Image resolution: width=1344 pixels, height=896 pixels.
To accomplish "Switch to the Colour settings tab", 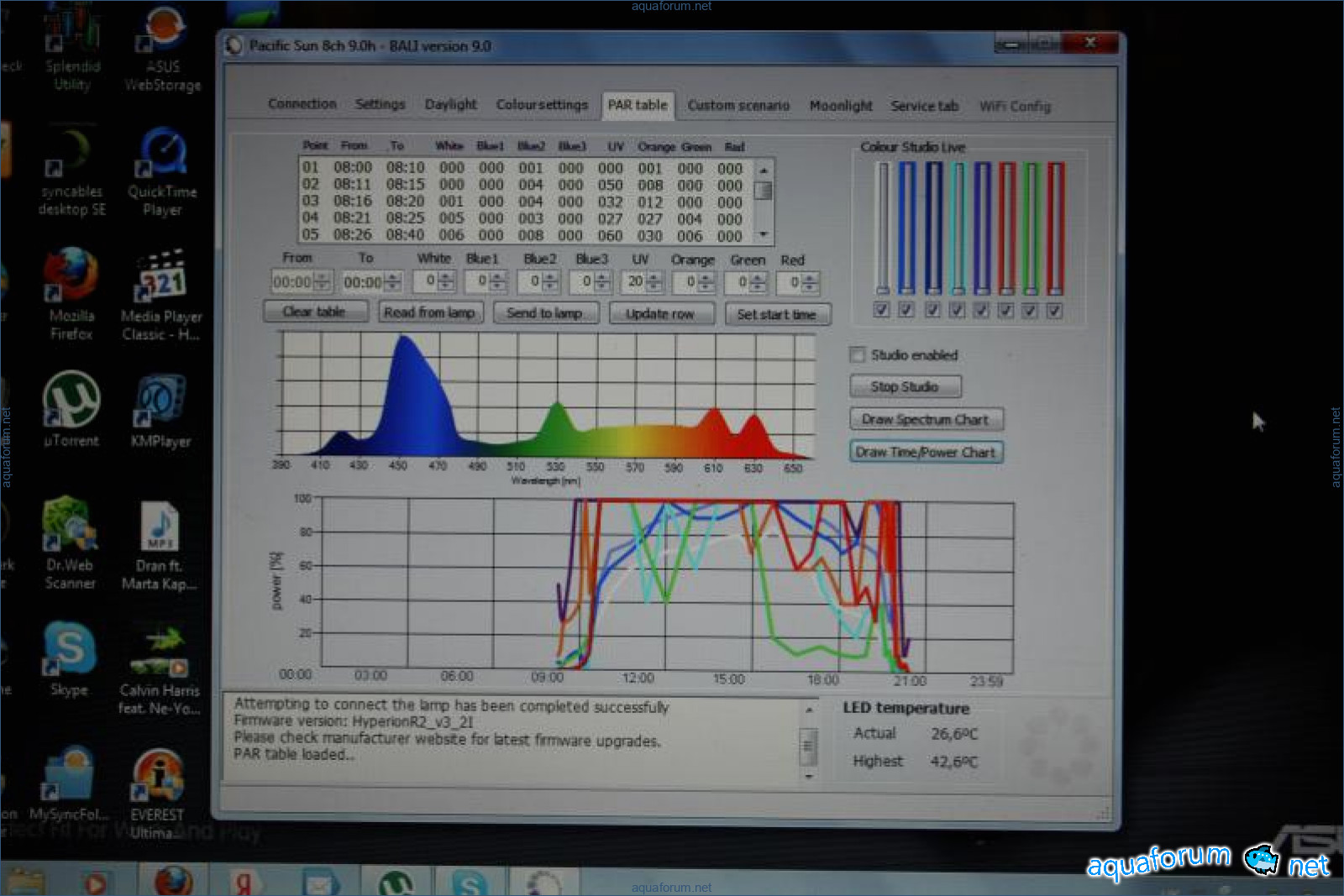I will pyautogui.click(x=542, y=105).
